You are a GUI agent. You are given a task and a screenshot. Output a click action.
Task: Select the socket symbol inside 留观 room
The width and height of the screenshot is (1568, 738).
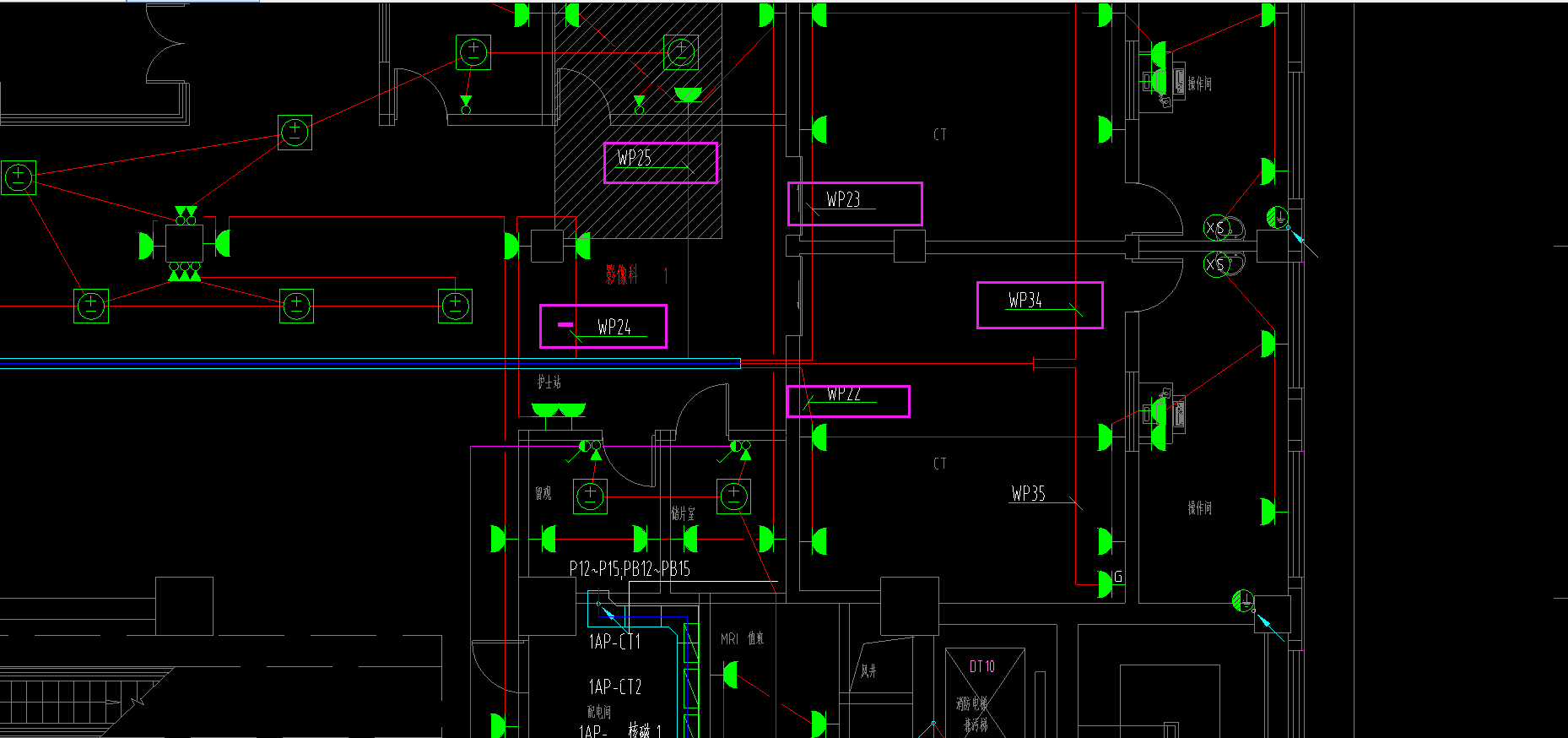click(591, 497)
